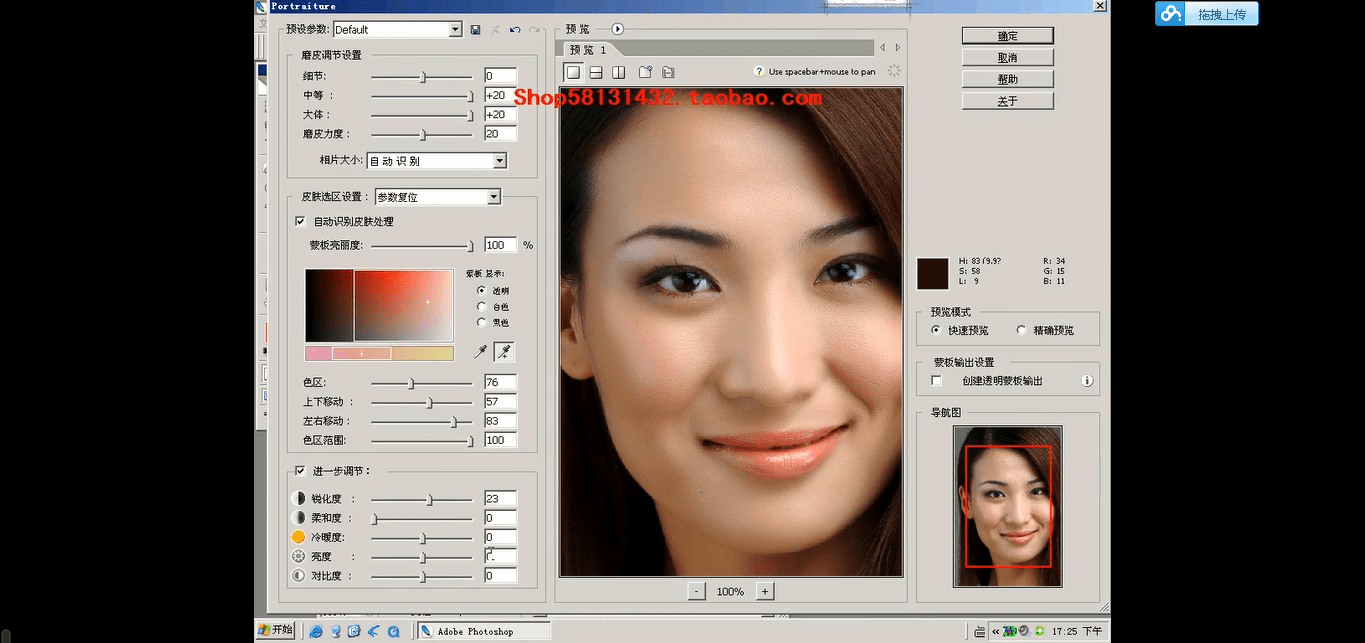The height and width of the screenshot is (643, 1365).
Task: Toggle the 自动识别皮肤处理 checkbox
Action: pos(300,222)
